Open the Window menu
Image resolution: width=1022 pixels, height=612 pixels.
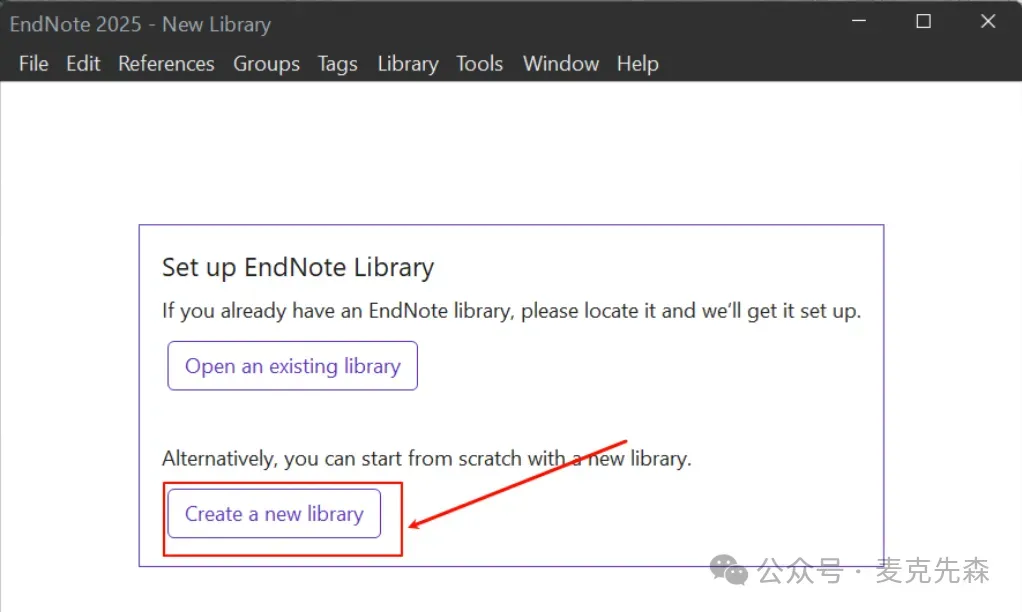[x=561, y=63]
